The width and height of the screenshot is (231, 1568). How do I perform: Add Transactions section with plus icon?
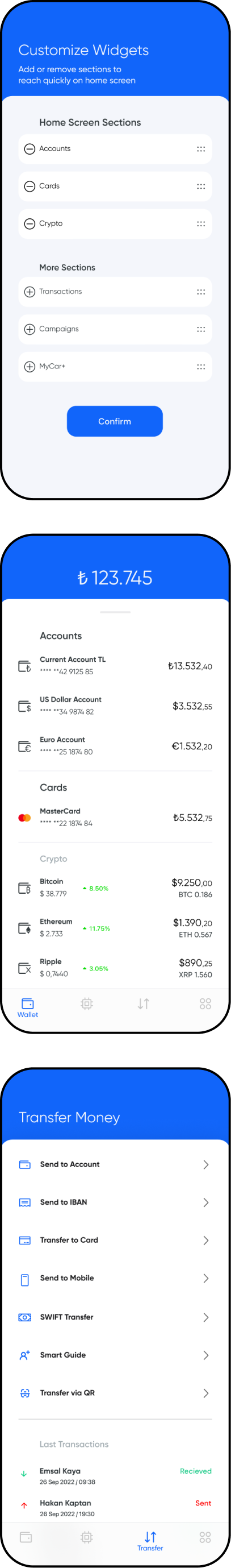29,292
